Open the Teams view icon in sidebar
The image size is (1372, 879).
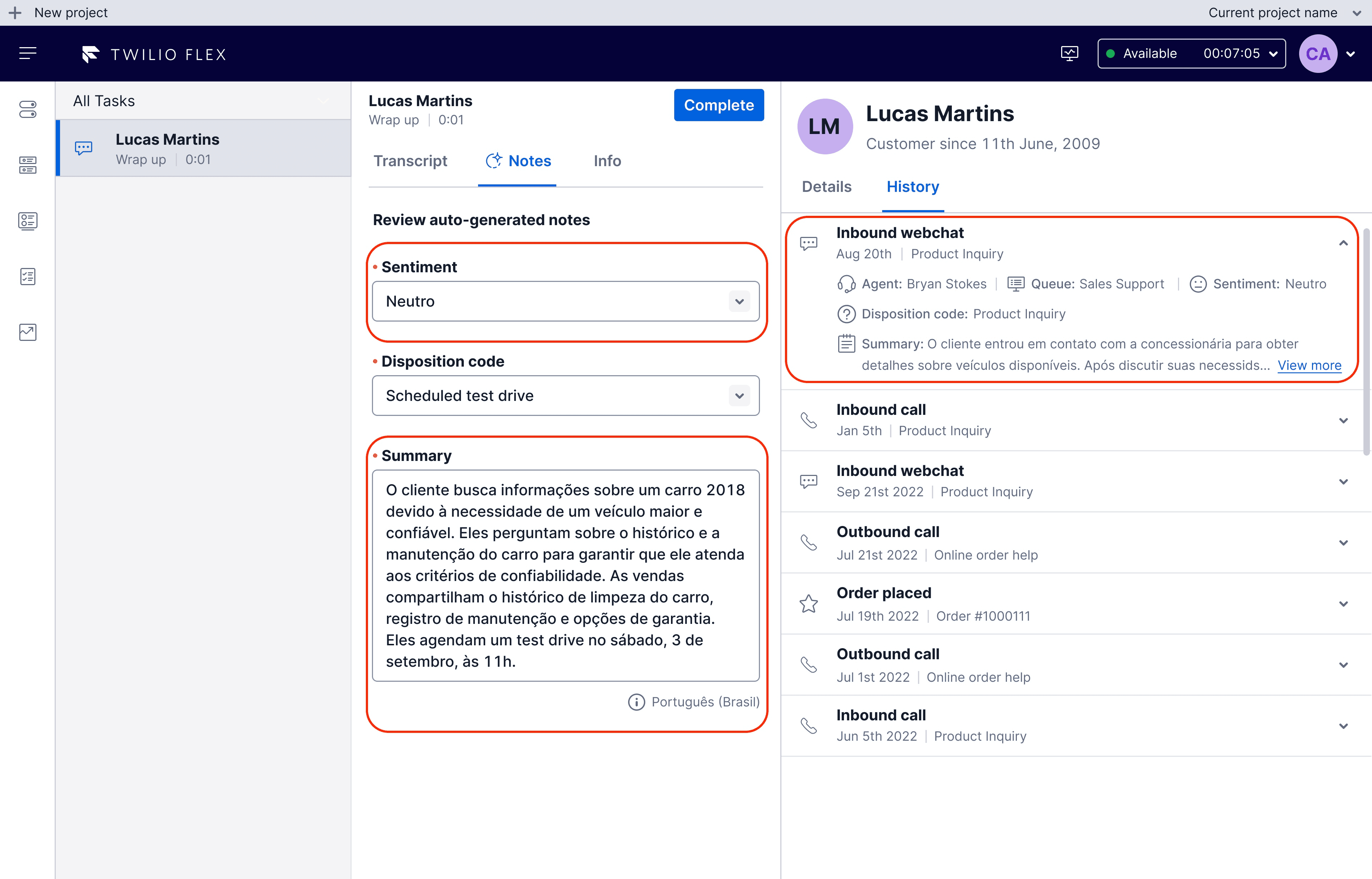pyautogui.click(x=27, y=164)
